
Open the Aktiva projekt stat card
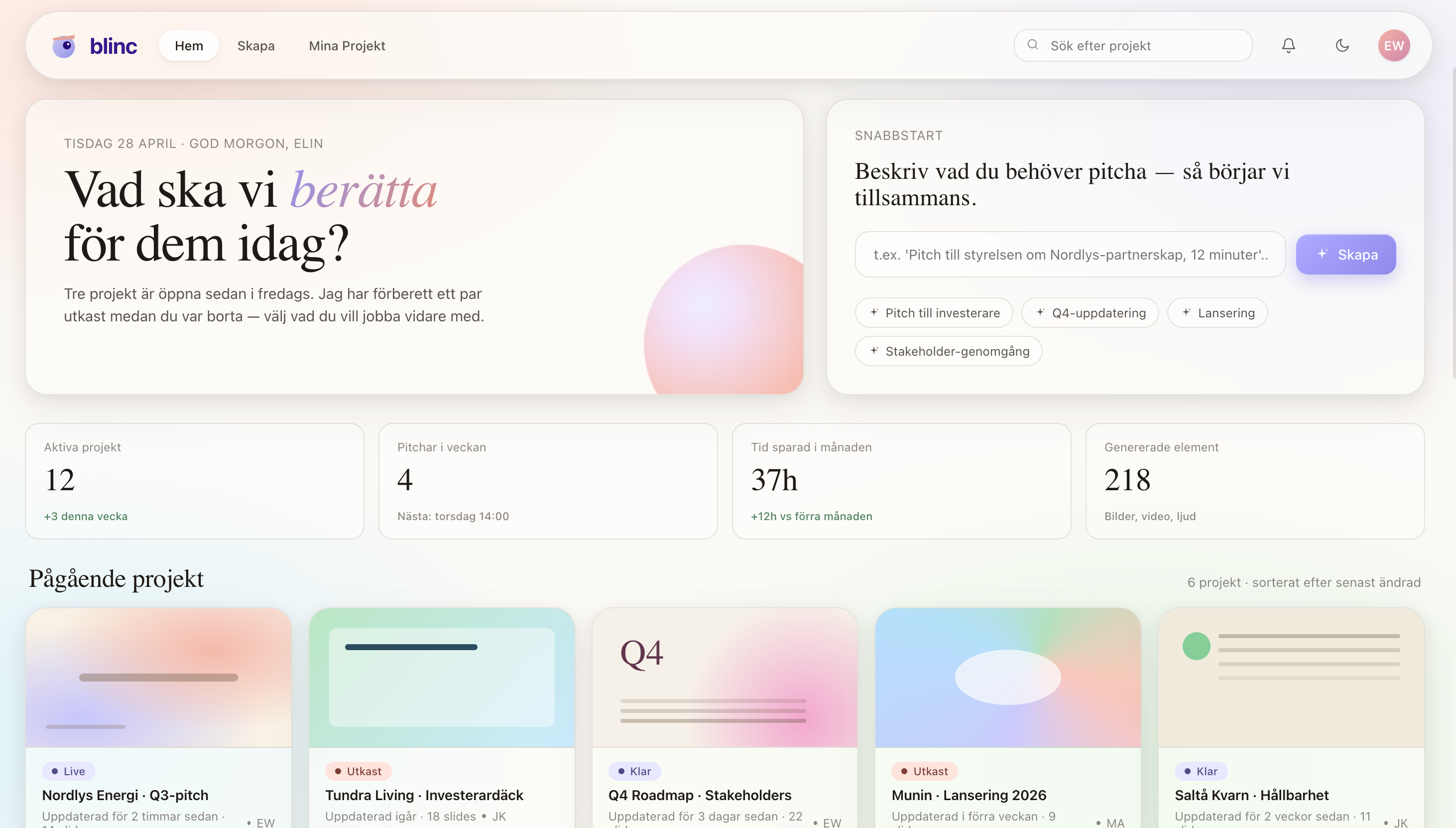click(194, 481)
